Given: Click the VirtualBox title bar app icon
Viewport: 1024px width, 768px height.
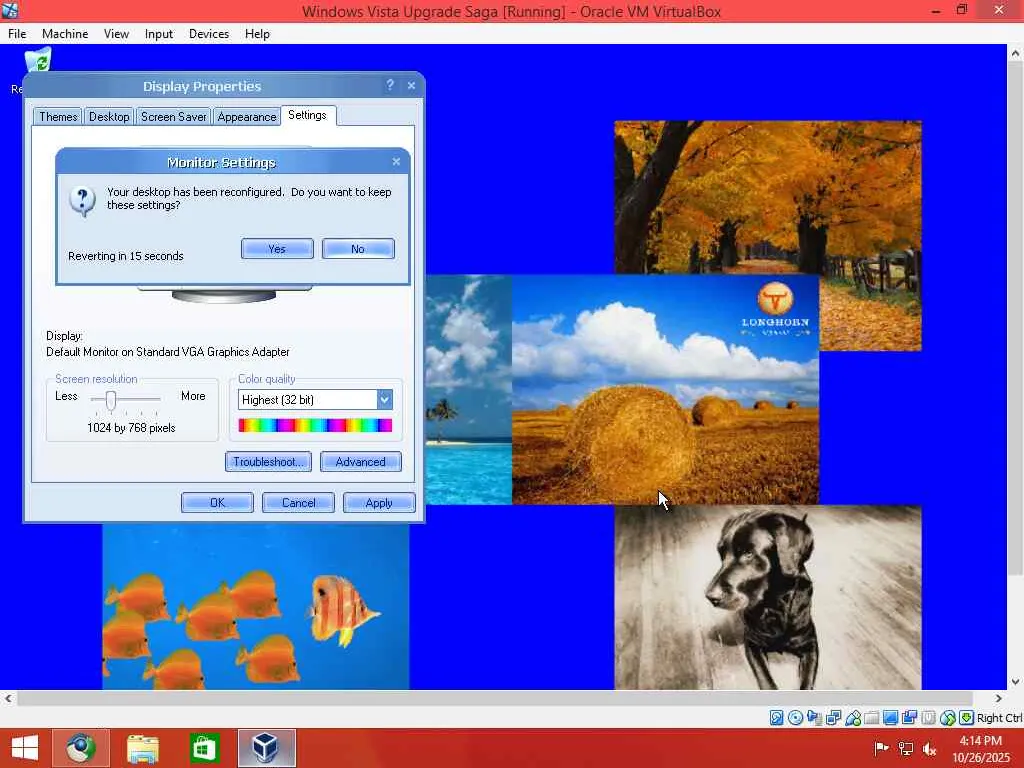Looking at the screenshot, I should click(10, 10).
